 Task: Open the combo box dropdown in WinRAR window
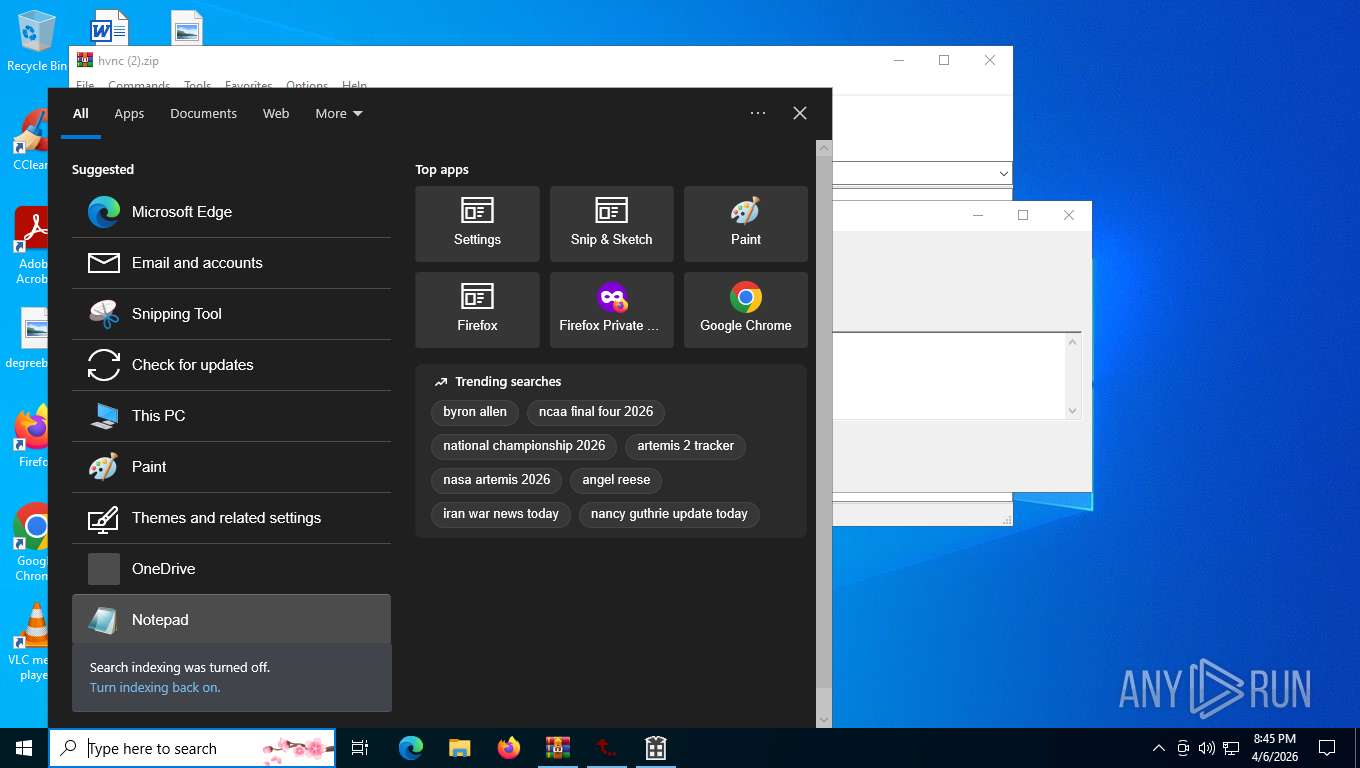click(1004, 173)
